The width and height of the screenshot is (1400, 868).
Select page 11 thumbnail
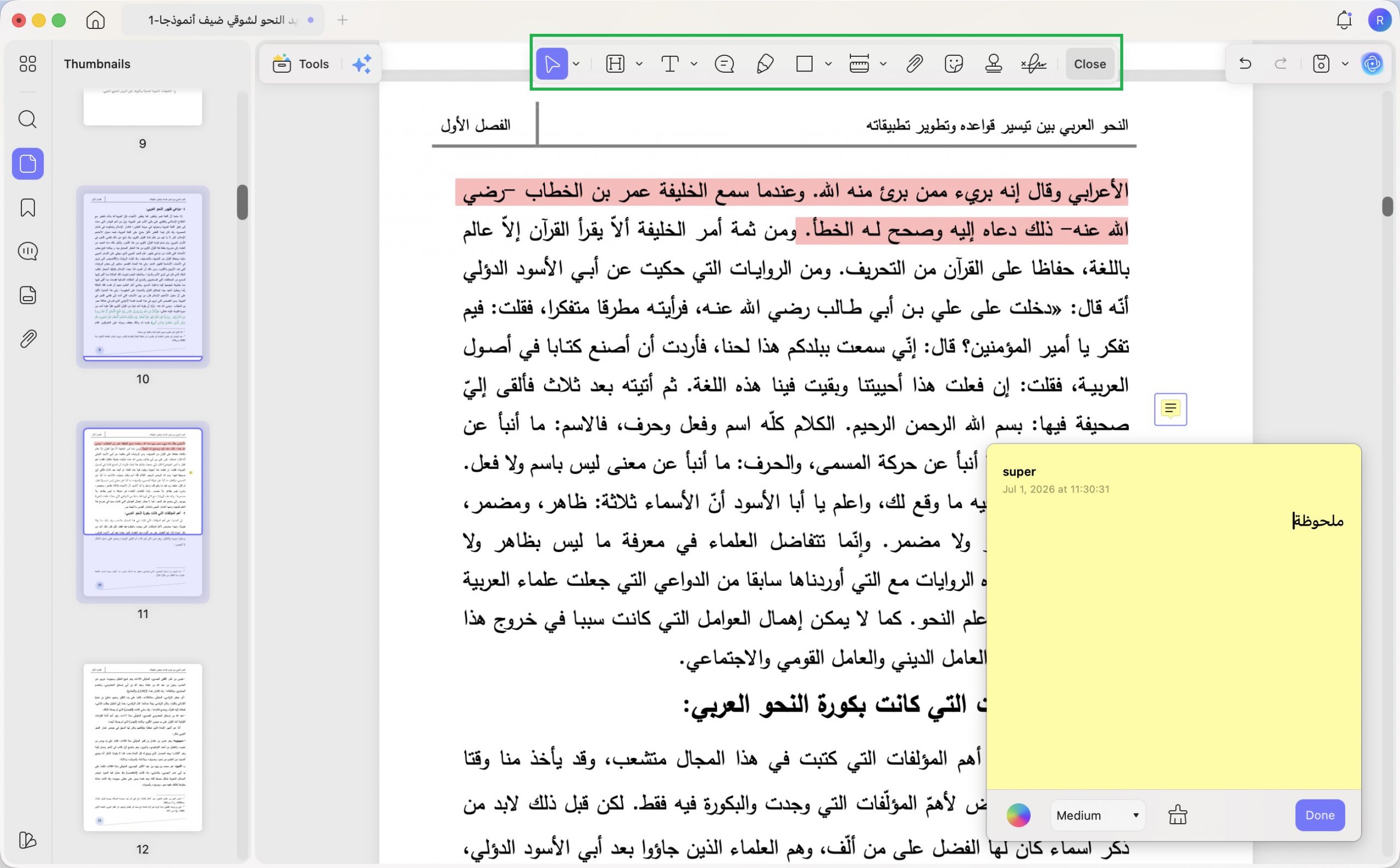tap(142, 512)
